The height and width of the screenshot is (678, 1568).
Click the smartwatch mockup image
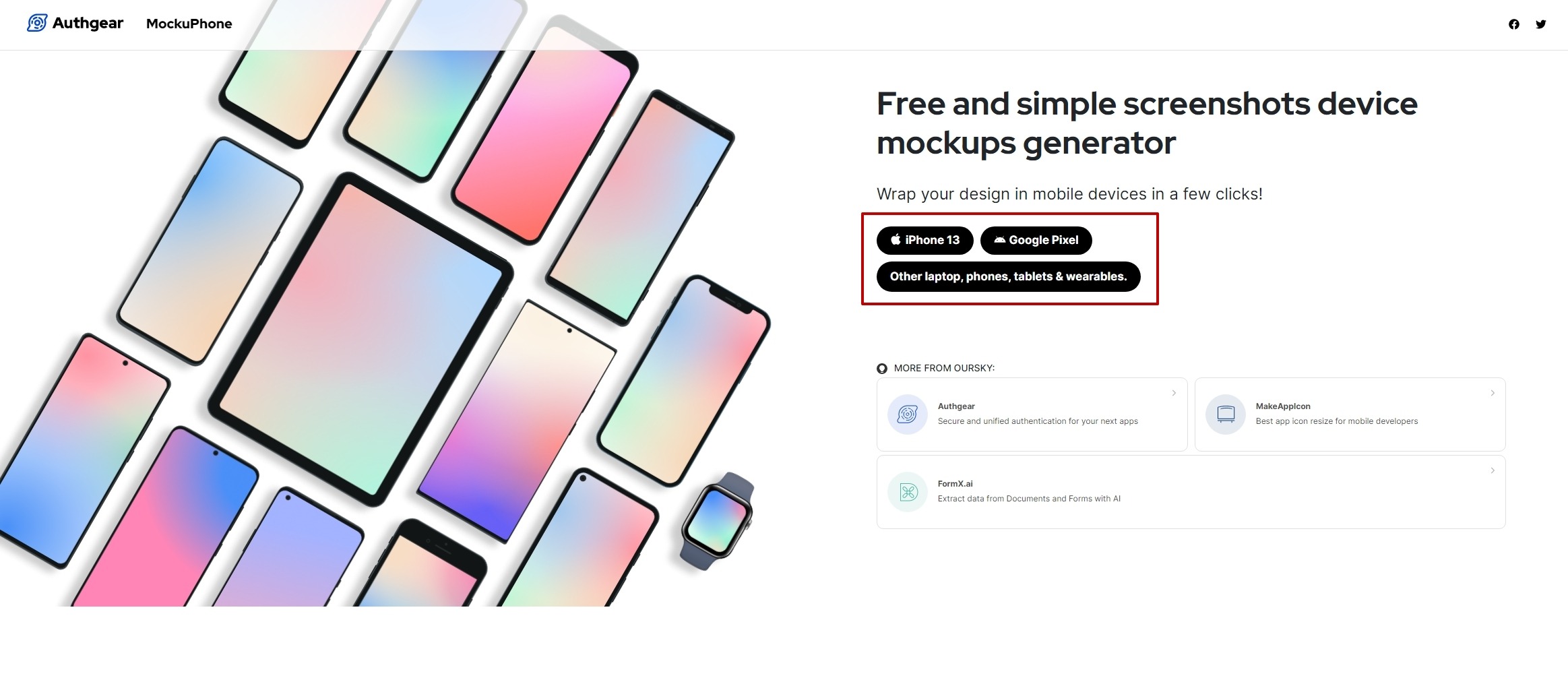click(x=718, y=521)
